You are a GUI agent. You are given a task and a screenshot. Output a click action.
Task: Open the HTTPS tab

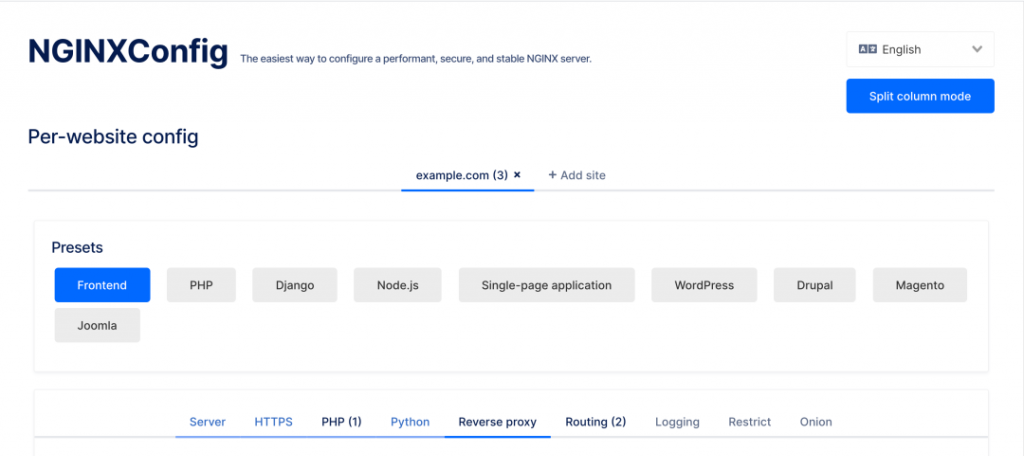point(274,422)
